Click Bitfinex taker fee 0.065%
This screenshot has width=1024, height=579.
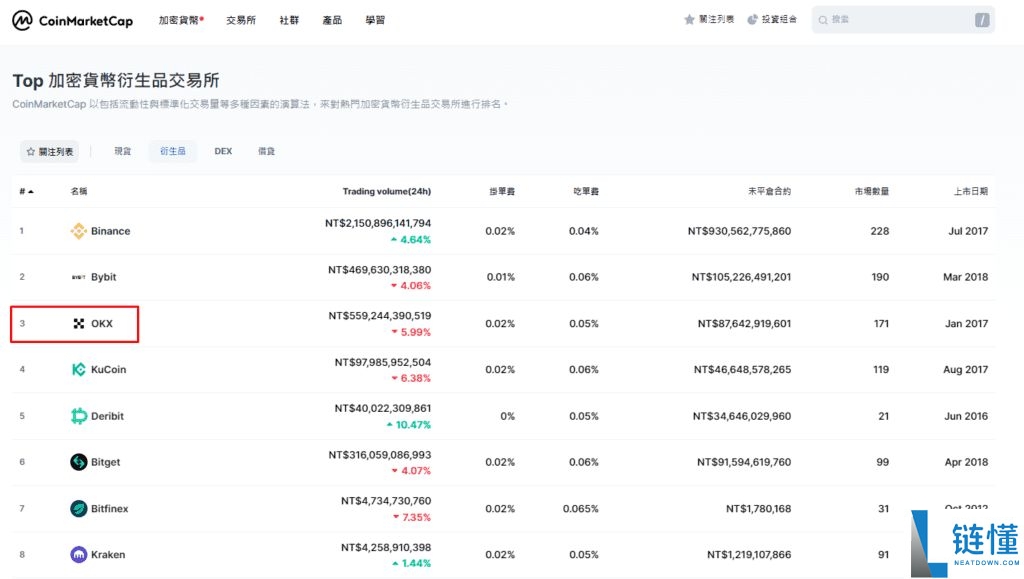(581, 509)
